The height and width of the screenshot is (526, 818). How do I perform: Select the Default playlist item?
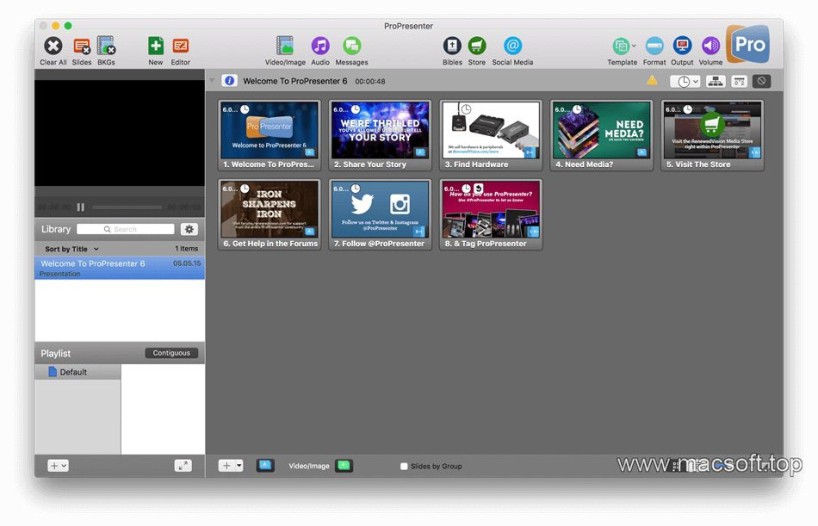pos(72,372)
